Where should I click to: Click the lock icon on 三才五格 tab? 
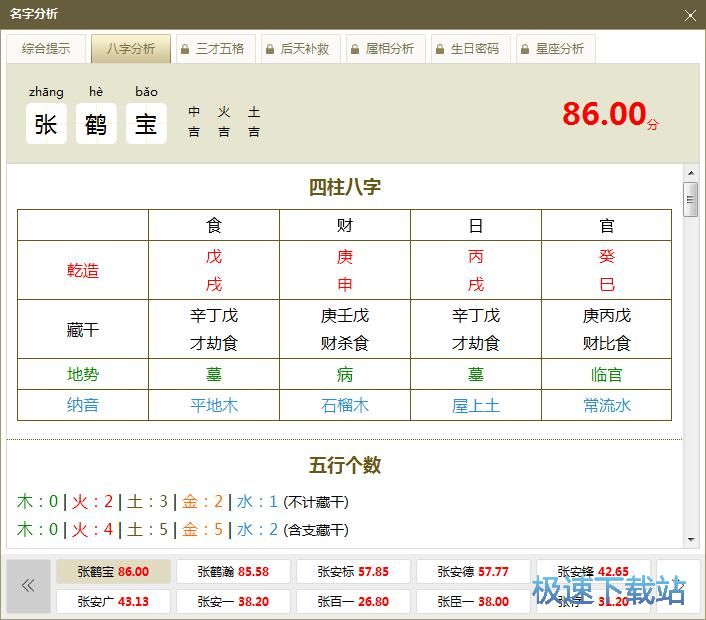(x=185, y=49)
